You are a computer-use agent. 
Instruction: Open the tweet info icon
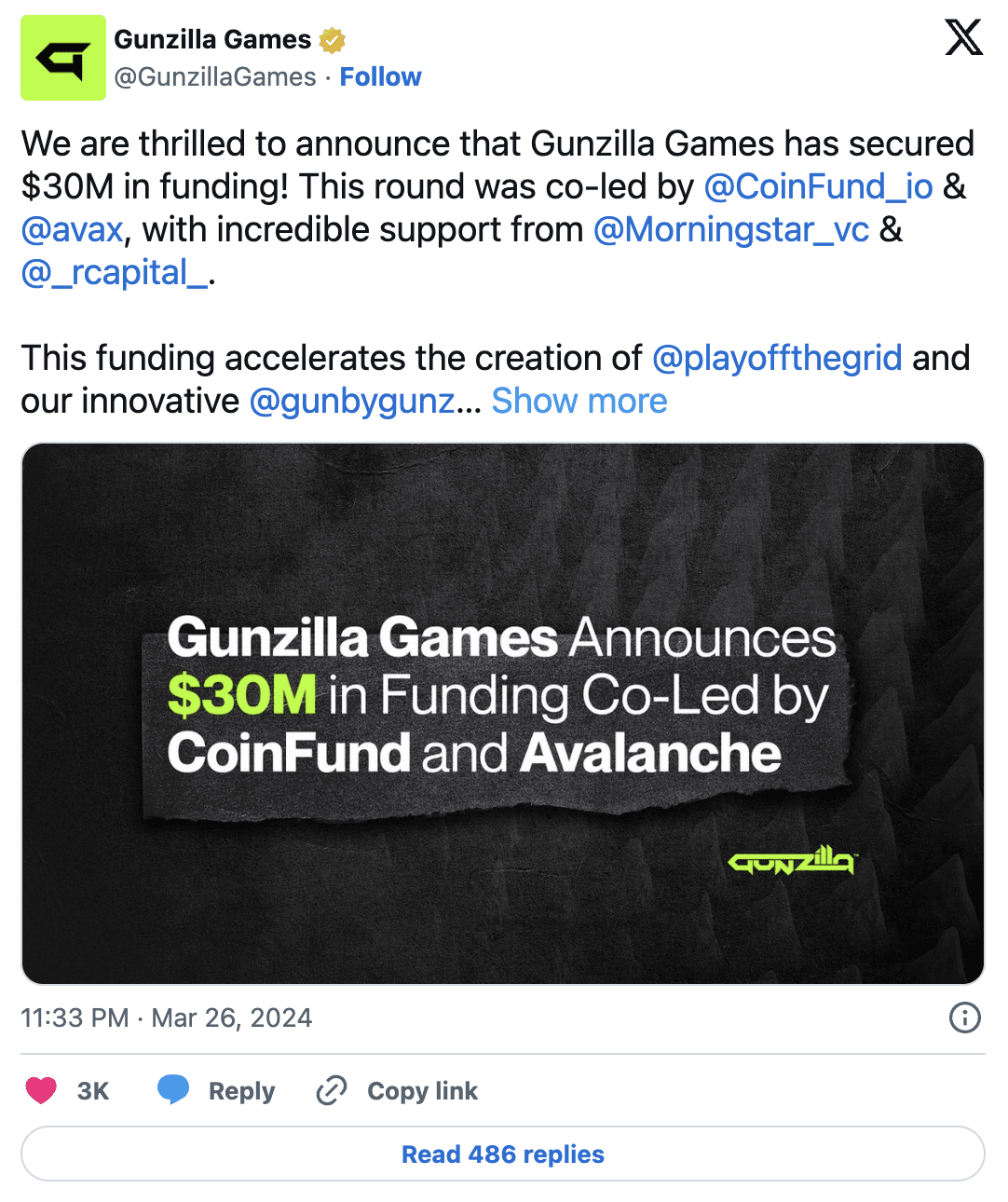pos(964,1018)
